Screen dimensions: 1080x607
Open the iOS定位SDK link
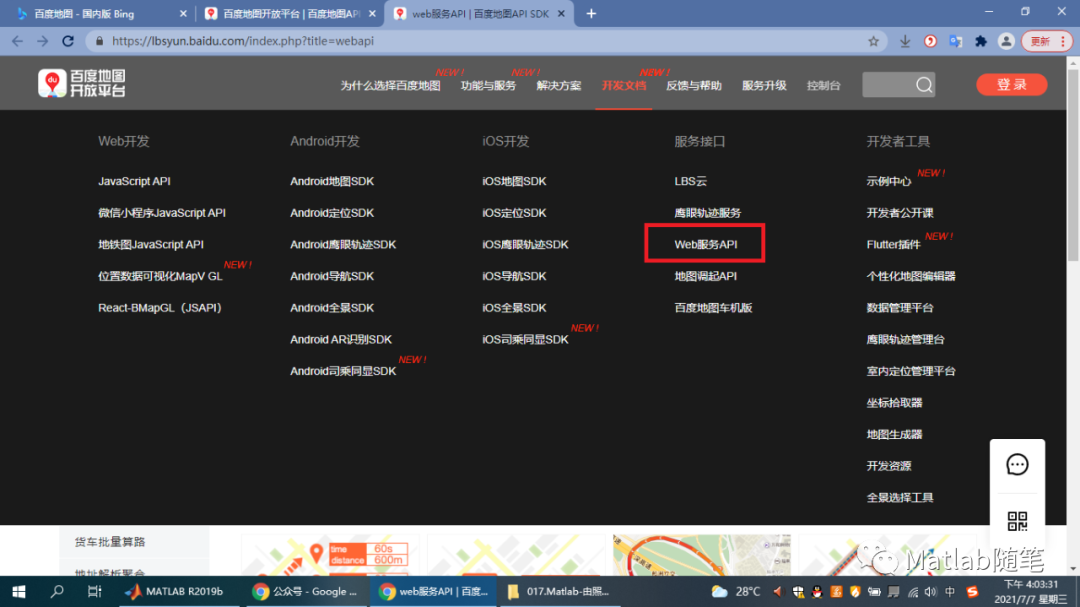coord(515,213)
